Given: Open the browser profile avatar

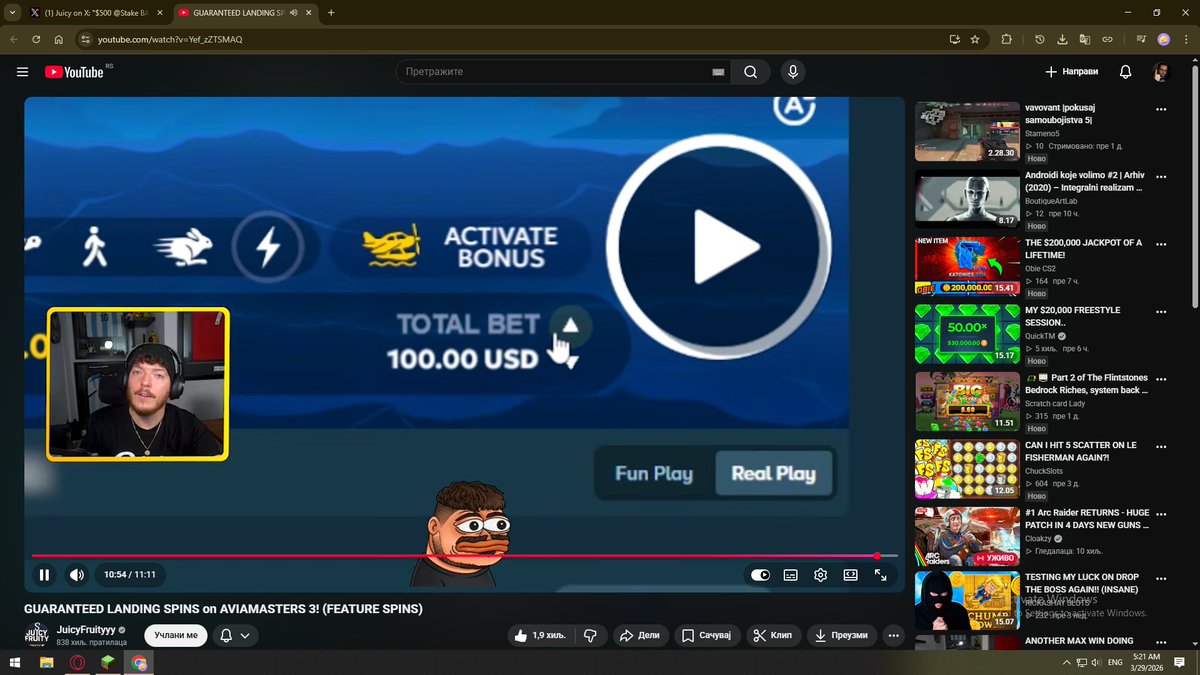Looking at the screenshot, I should click(1164, 39).
